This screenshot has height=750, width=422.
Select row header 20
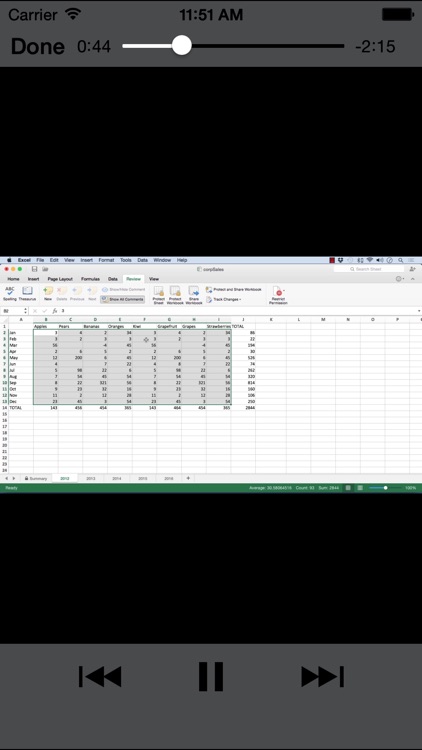tap(4, 445)
